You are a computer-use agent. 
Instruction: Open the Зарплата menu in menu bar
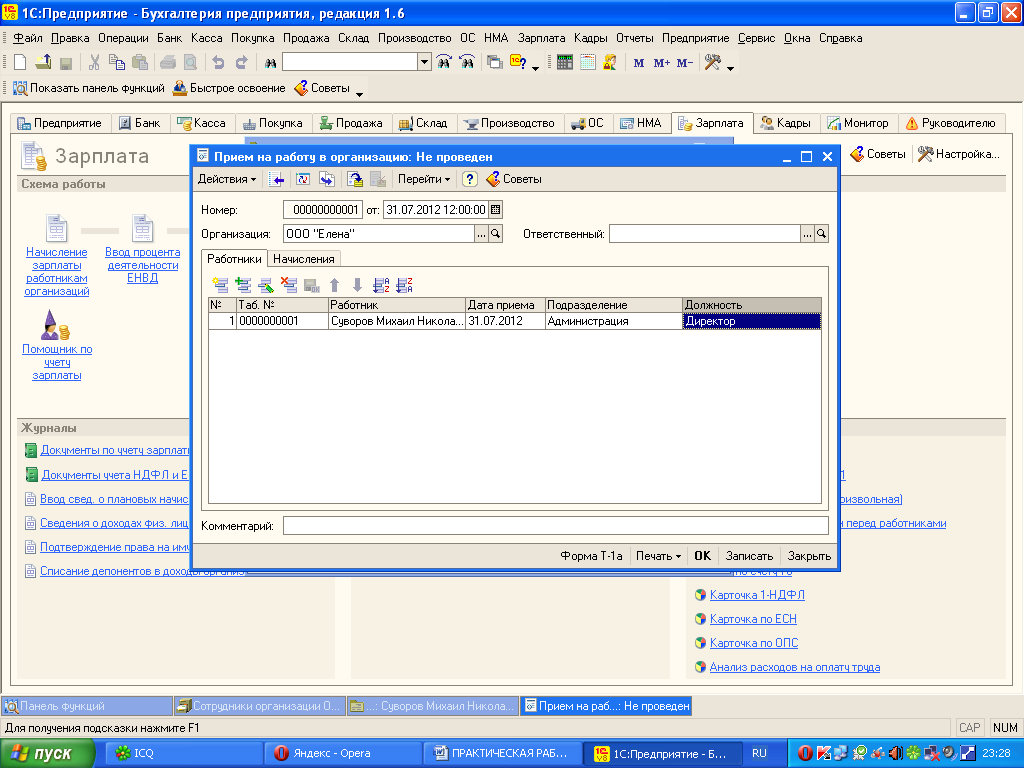click(x=541, y=38)
